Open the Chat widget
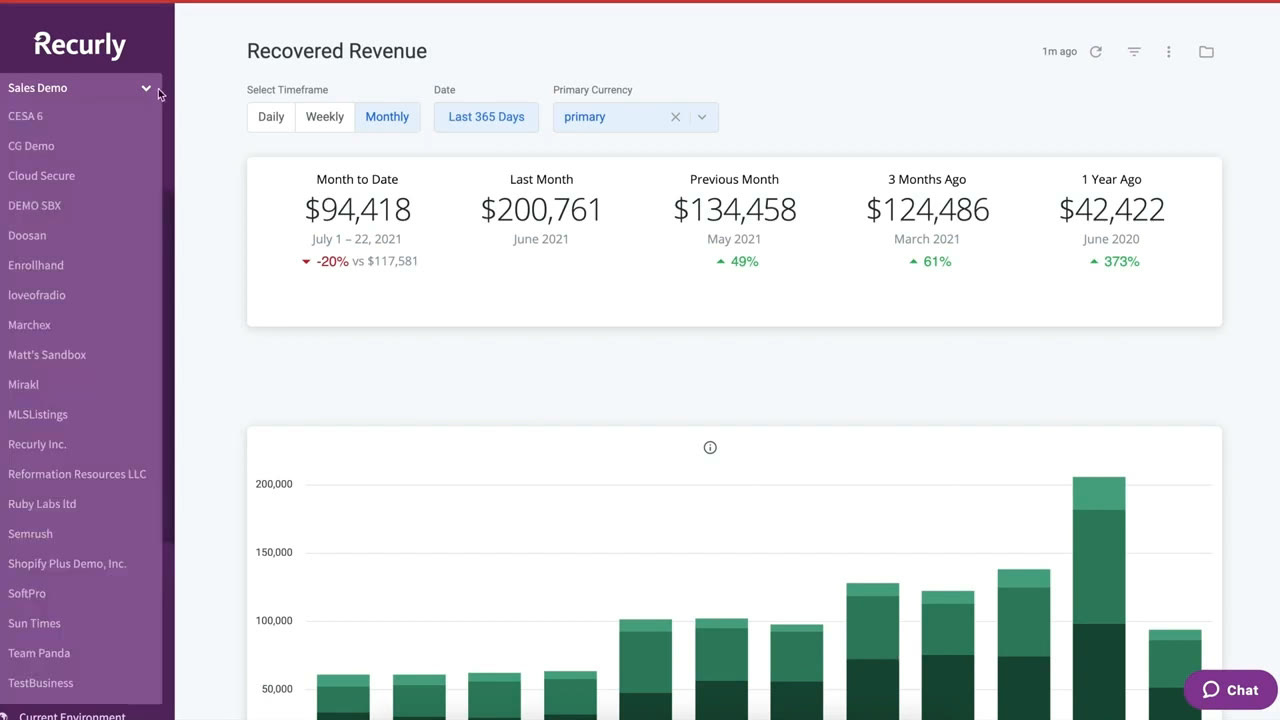The width and height of the screenshot is (1280, 720). point(1230,690)
